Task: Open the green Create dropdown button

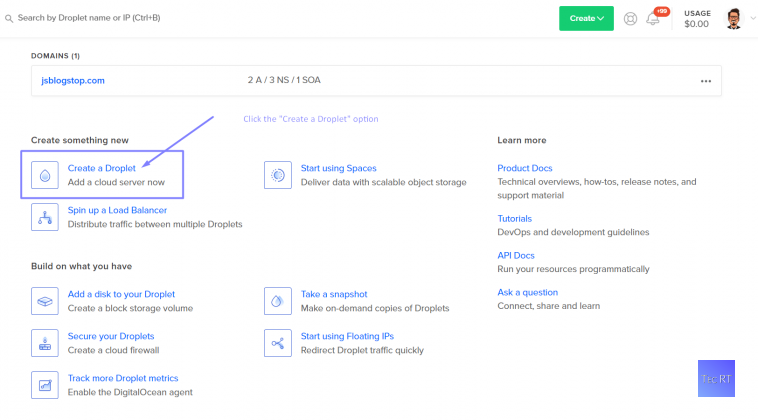Action: click(x=586, y=18)
